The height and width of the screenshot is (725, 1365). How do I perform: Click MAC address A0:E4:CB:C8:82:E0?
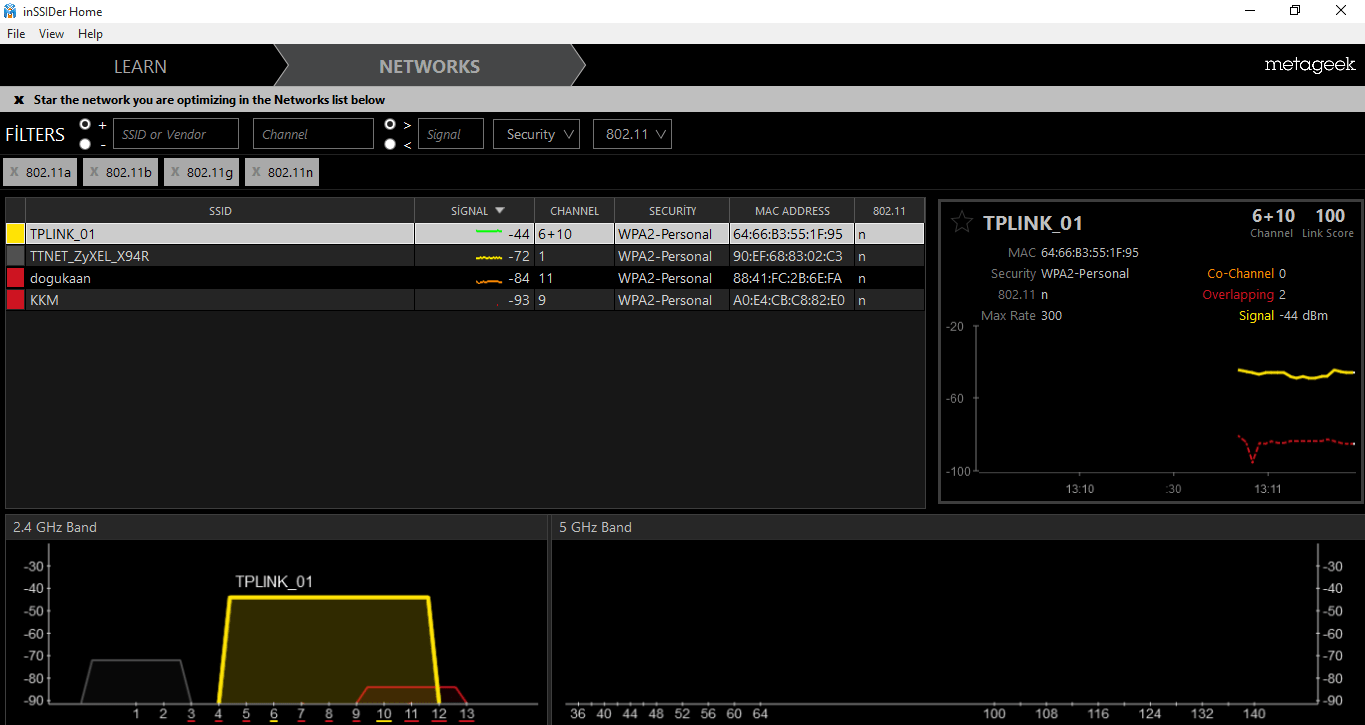[788, 300]
